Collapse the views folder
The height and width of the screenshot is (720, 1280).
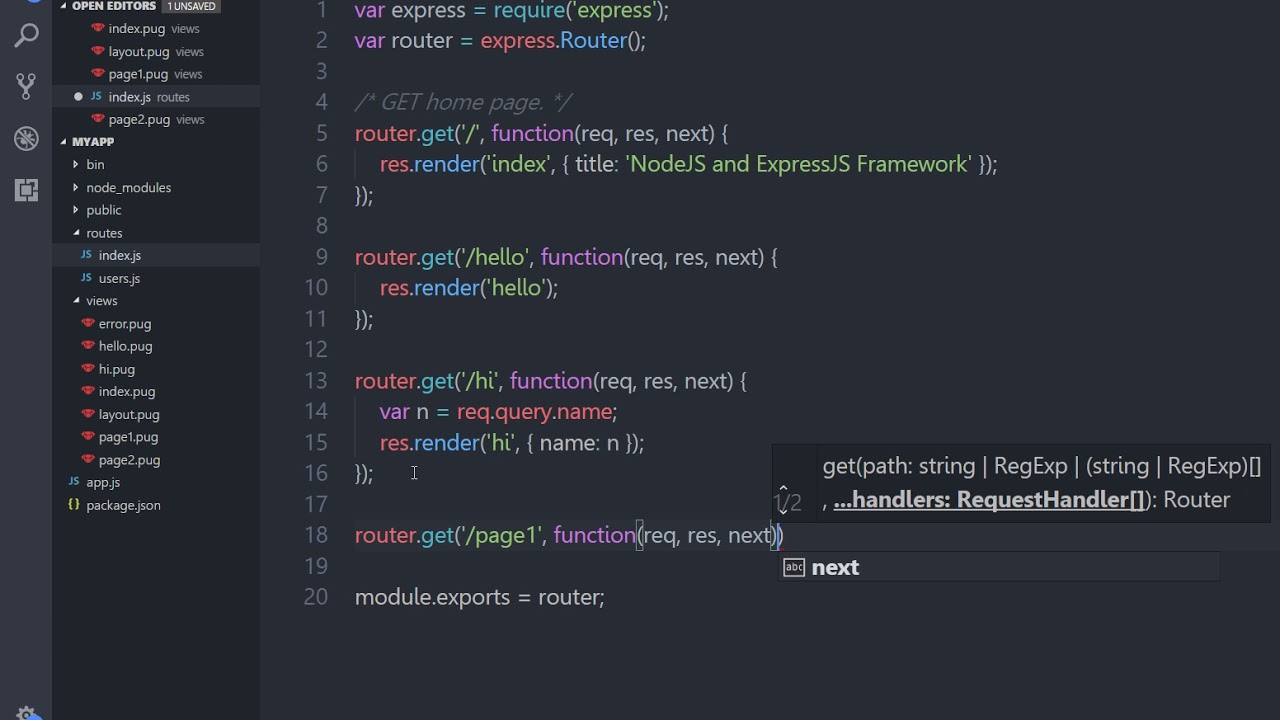click(x=76, y=300)
